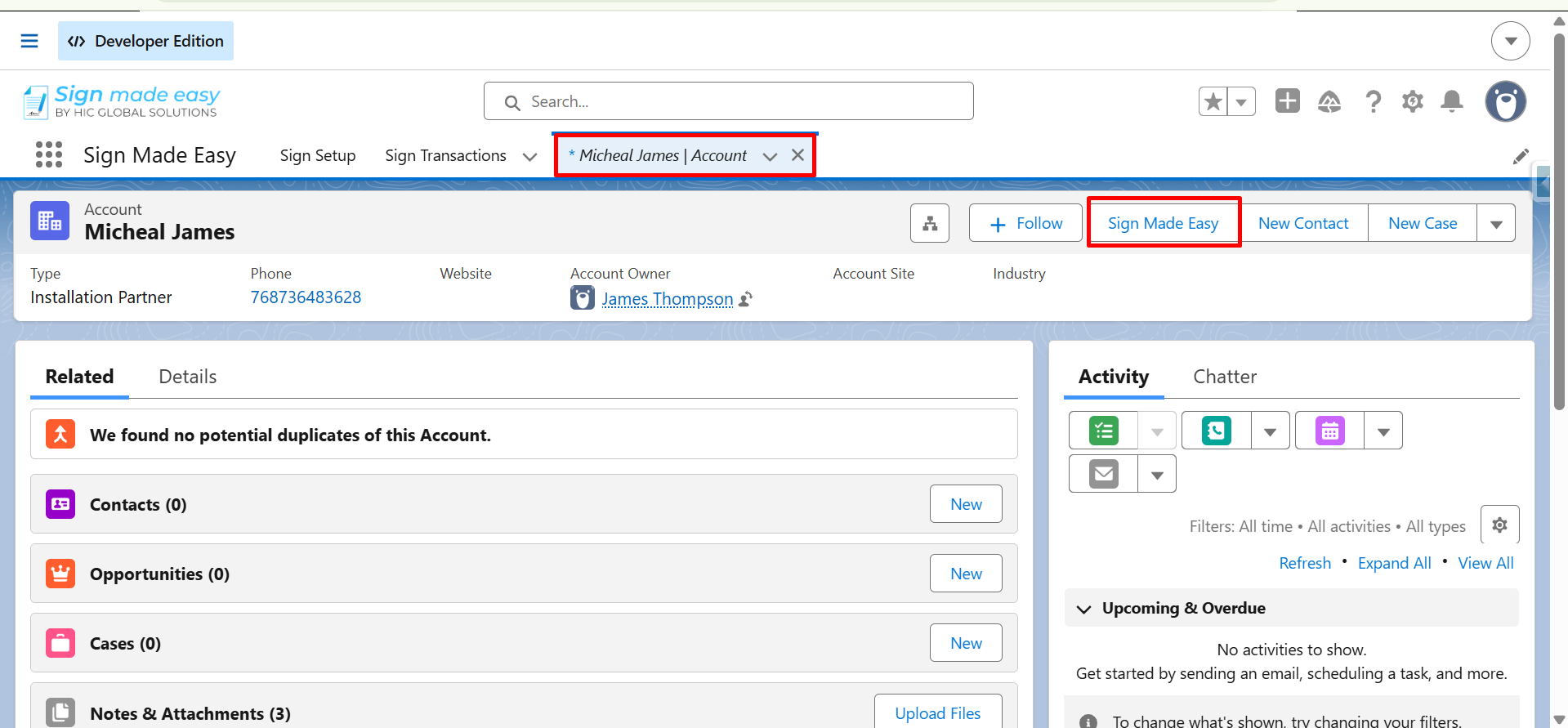This screenshot has height=728, width=1568.
Task: Open the Micheal James tab chevron menu
Action: pos(770,156)
